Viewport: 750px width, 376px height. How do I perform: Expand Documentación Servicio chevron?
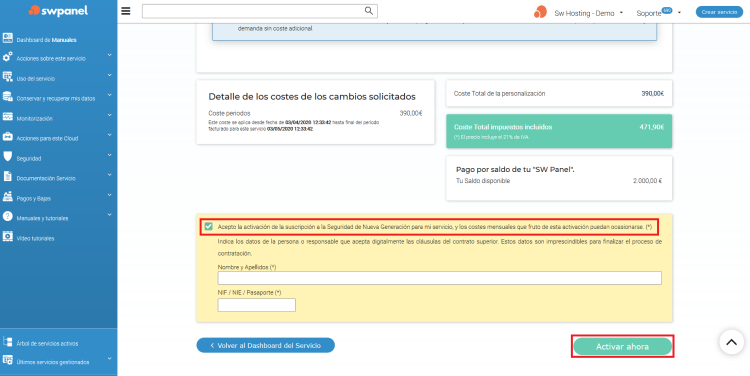click(x=110, y=175)
